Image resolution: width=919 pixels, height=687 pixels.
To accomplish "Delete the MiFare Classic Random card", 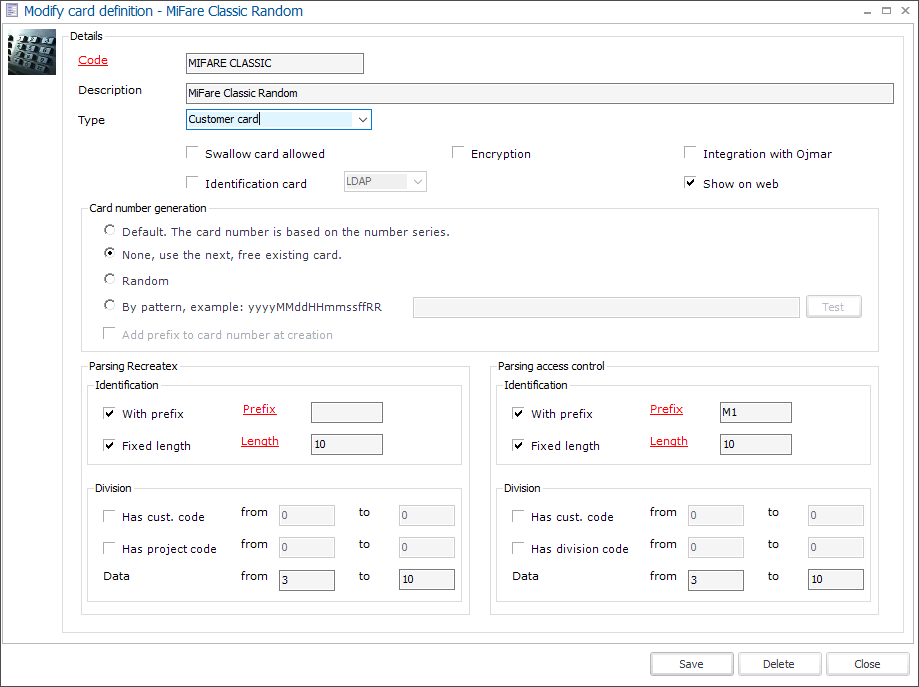I will (779, 663).
